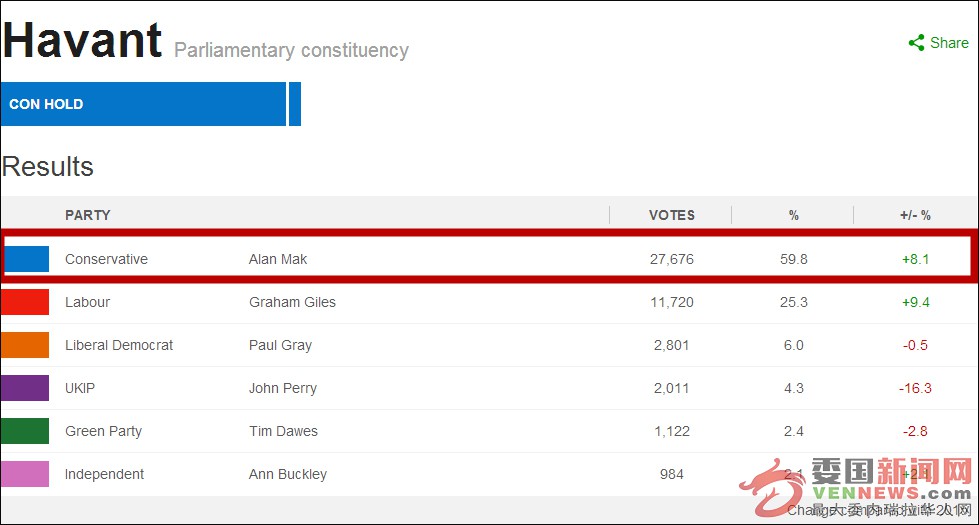The image size is (979, 525).
Task: Select John Perry in the UKIP row
Action: 283,388
